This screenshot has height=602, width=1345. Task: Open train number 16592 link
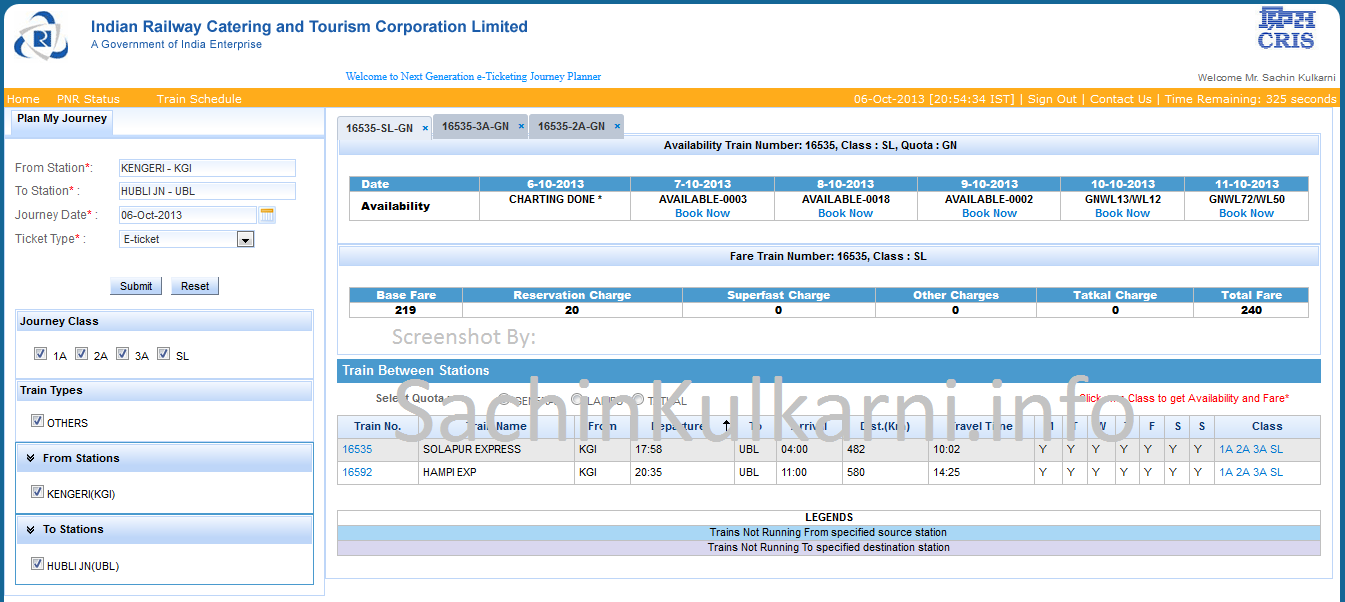coord(357,472)
